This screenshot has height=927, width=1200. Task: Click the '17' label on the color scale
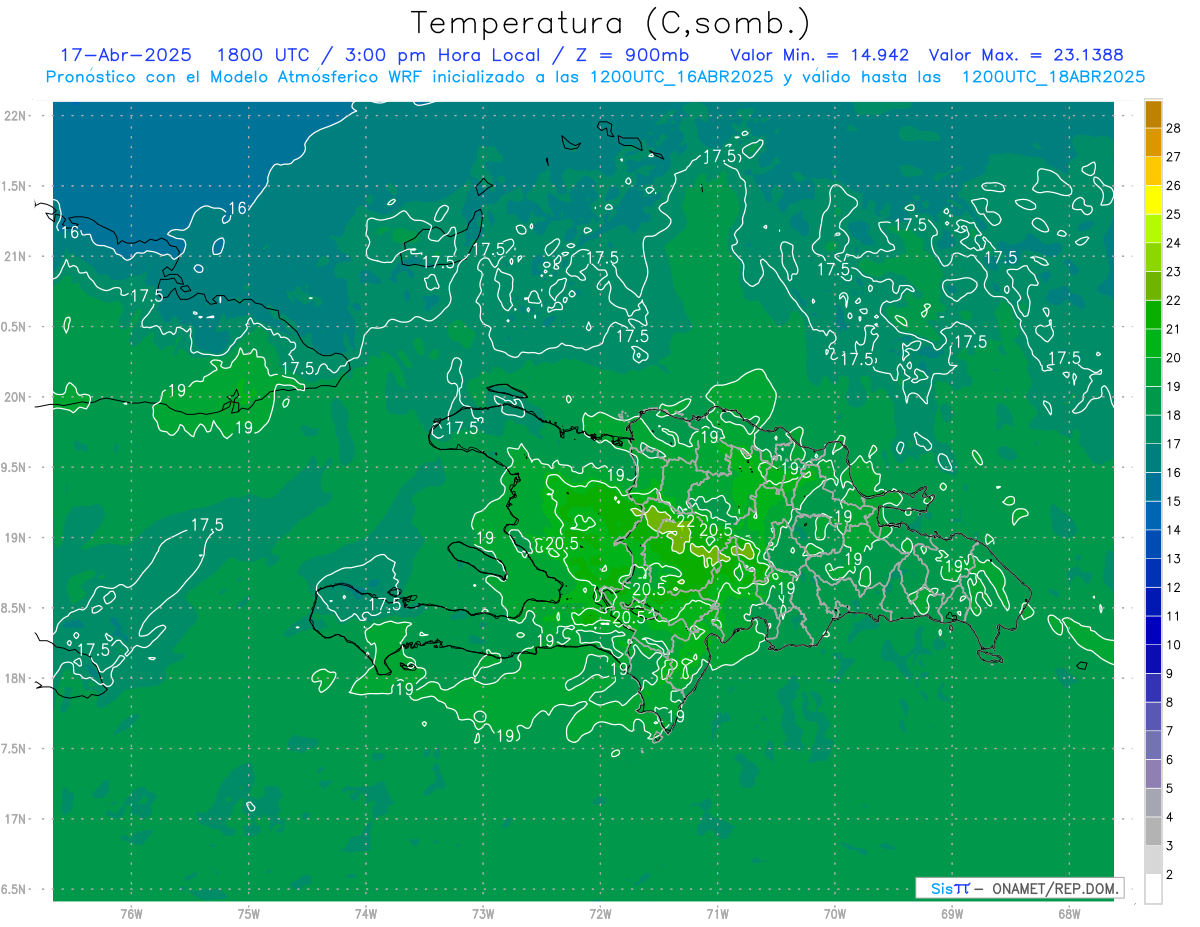click(1173, 443)
